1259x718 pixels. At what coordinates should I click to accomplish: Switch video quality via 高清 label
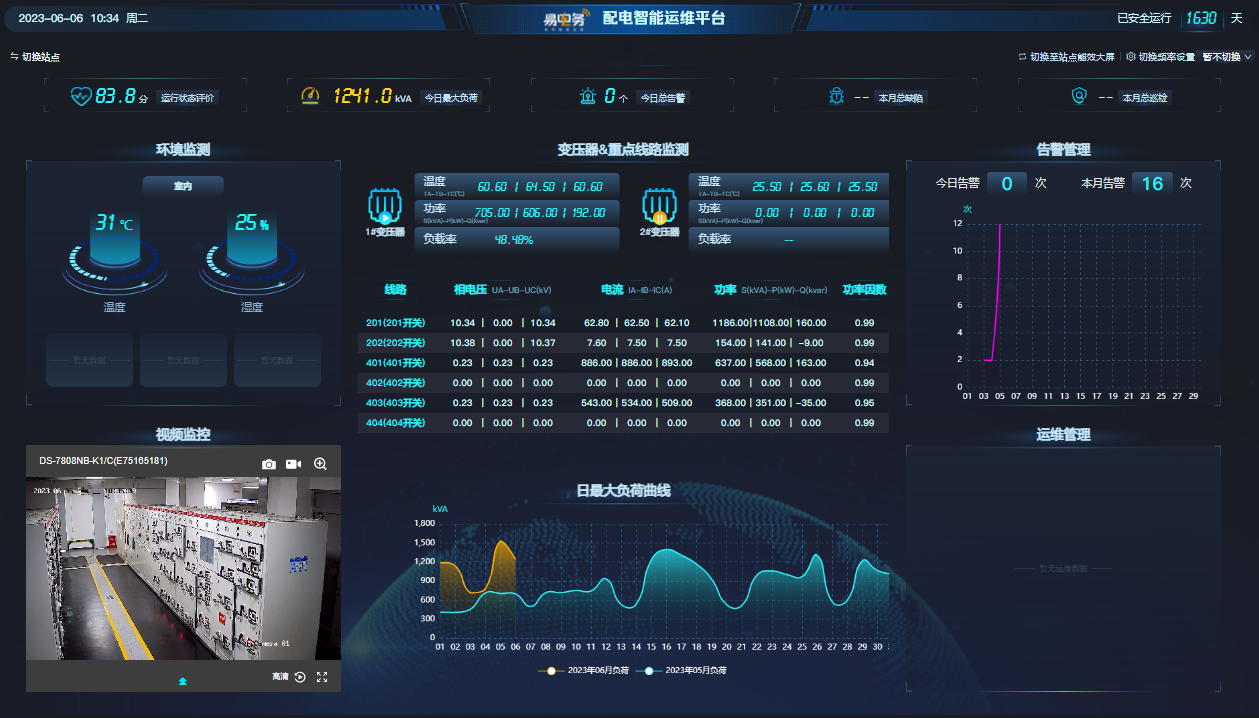pyautogui.click(x=280, y=677)
